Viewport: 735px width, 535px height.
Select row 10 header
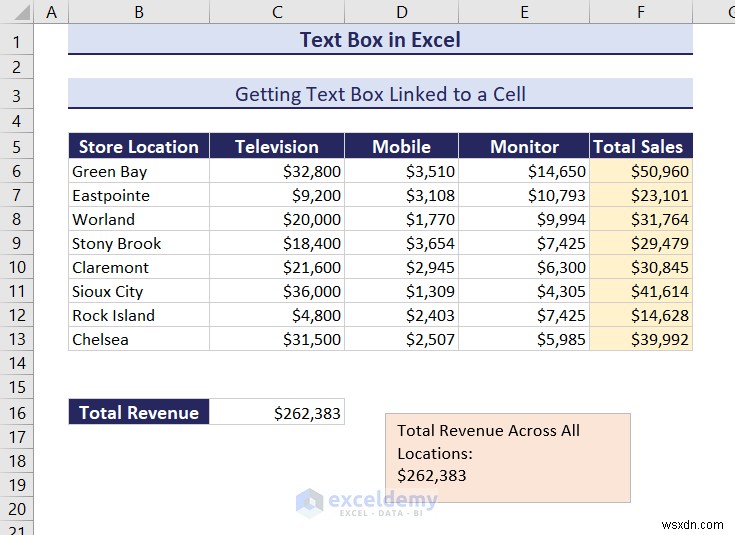point(16,267)
